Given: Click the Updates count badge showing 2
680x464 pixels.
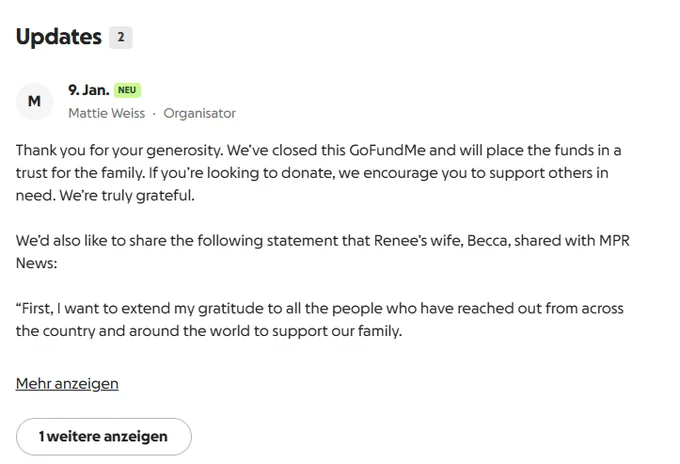Looking at the screenshot, I should click(121, 37).
